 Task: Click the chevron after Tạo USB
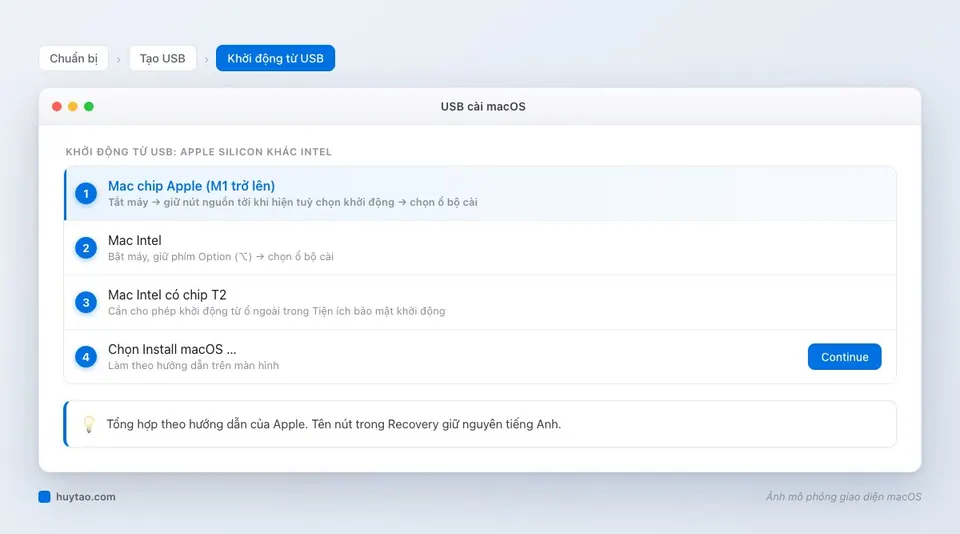click(x=206, y=59)
